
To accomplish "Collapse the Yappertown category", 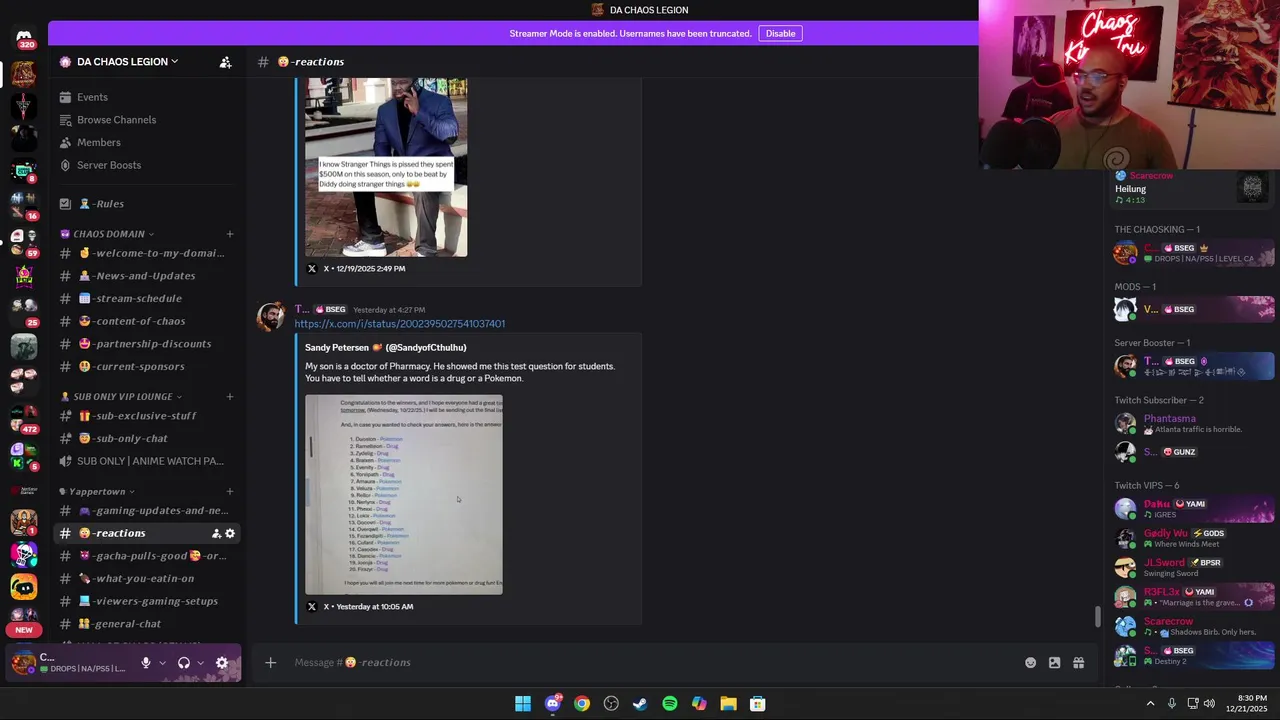I will pyautogui.click(x=97, y=492).
